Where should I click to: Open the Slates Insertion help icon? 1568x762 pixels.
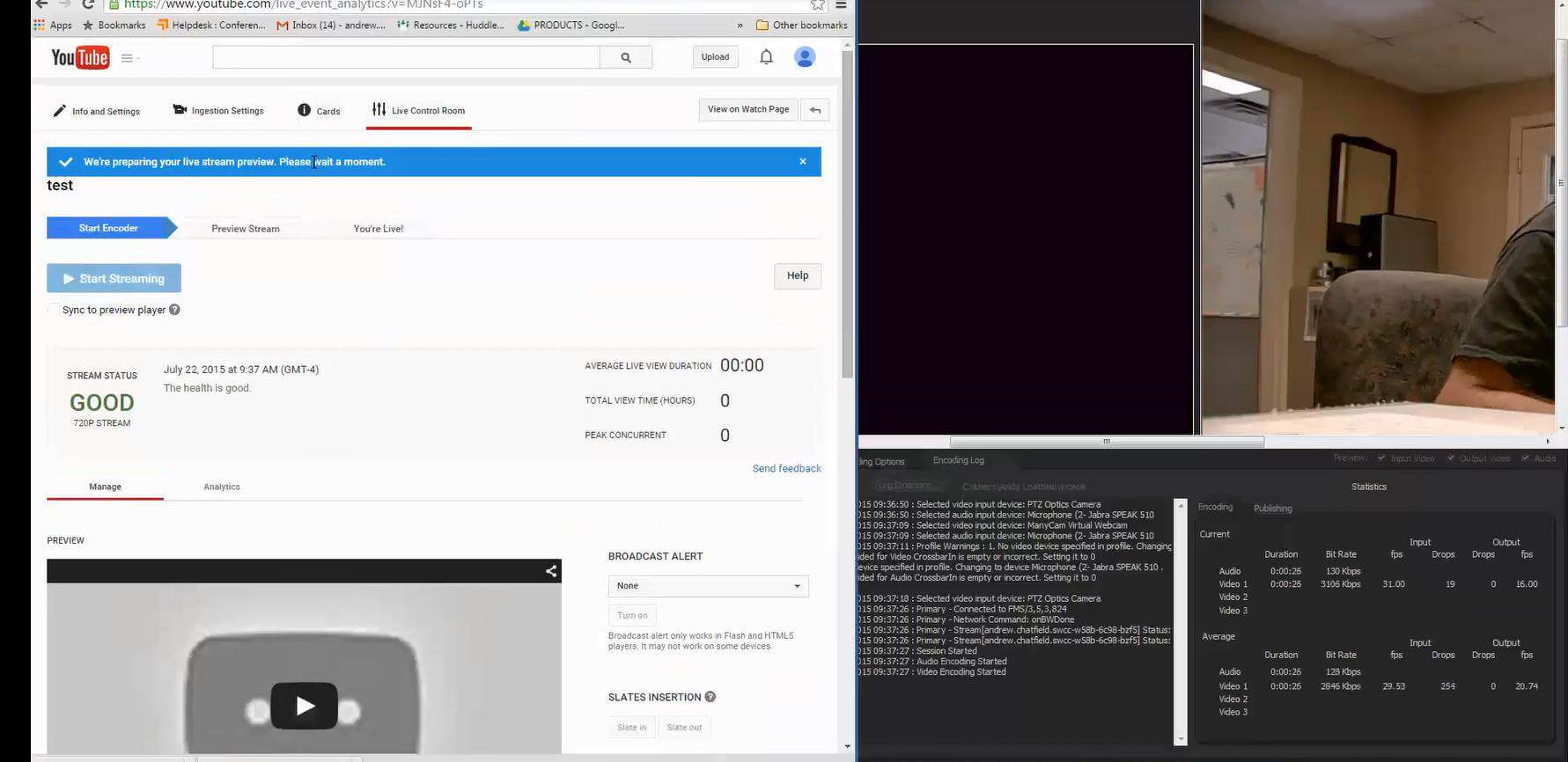point(710,697)
